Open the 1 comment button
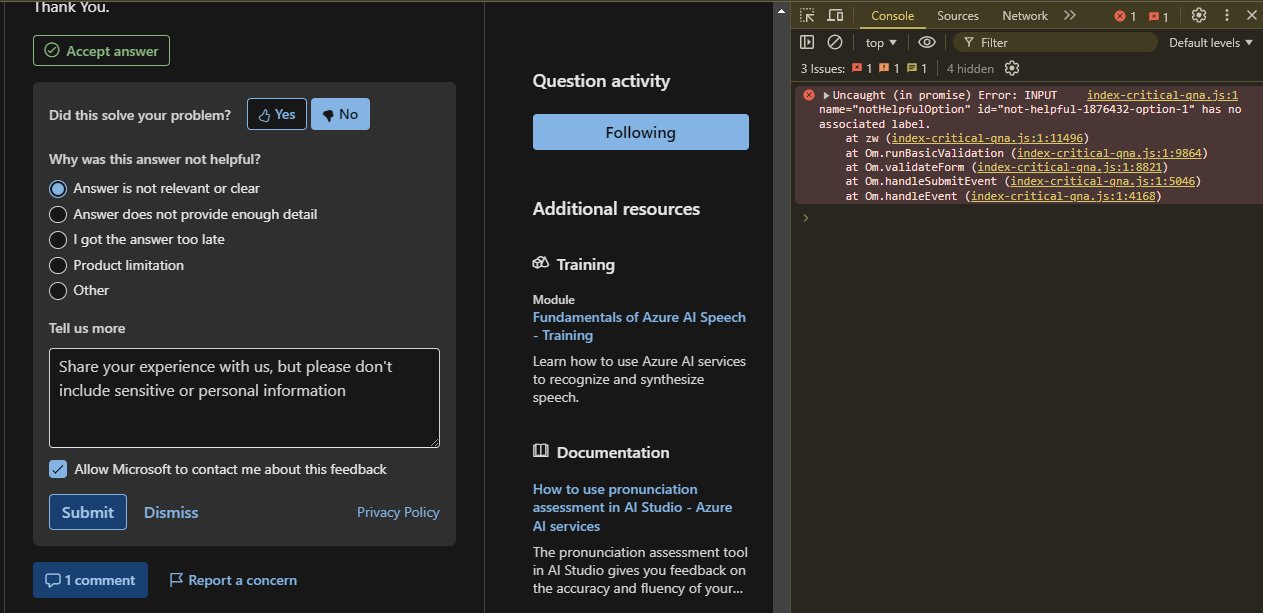Viewport: 1263px width, 613px height. (90, 580)
